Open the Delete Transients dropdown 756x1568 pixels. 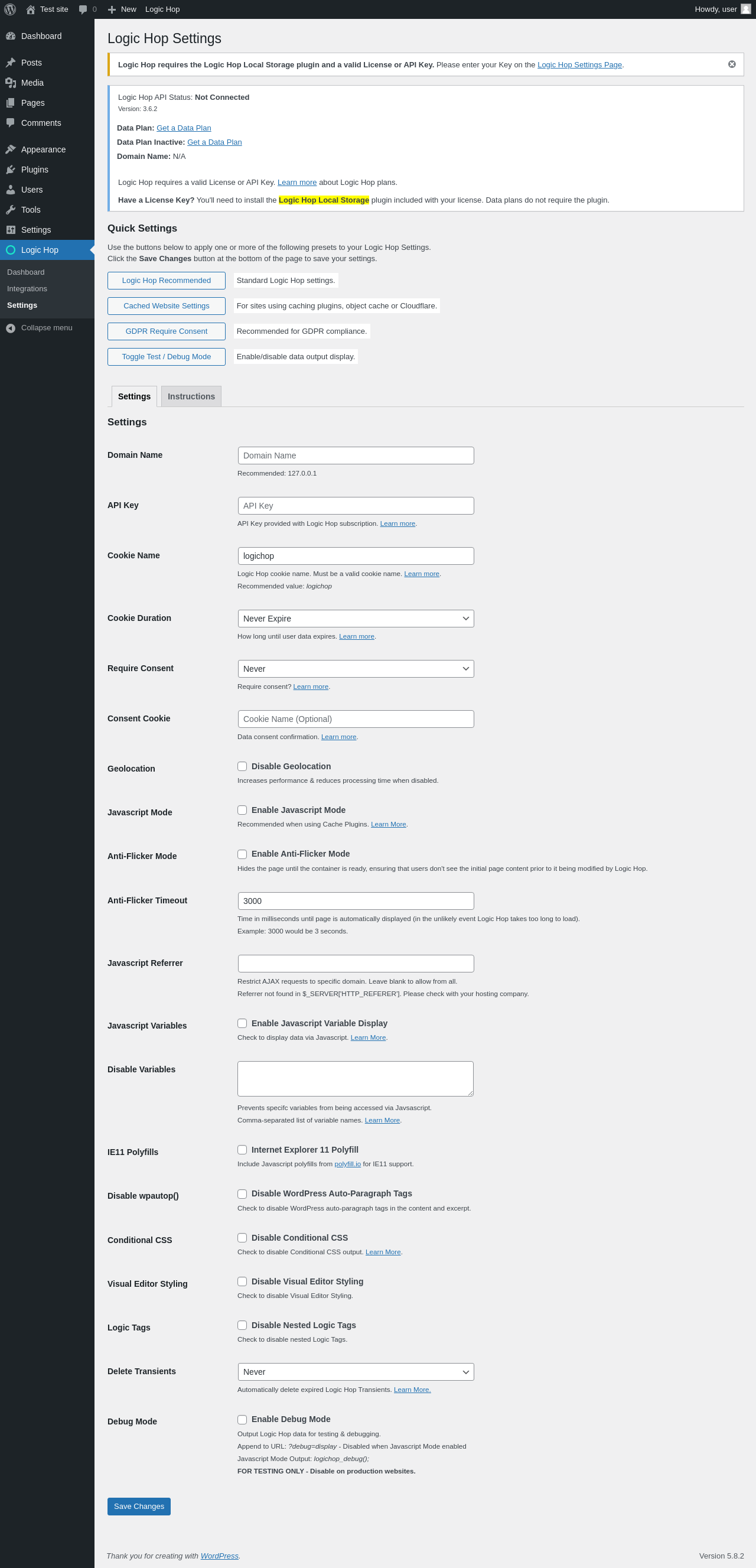coord(356,1372)
